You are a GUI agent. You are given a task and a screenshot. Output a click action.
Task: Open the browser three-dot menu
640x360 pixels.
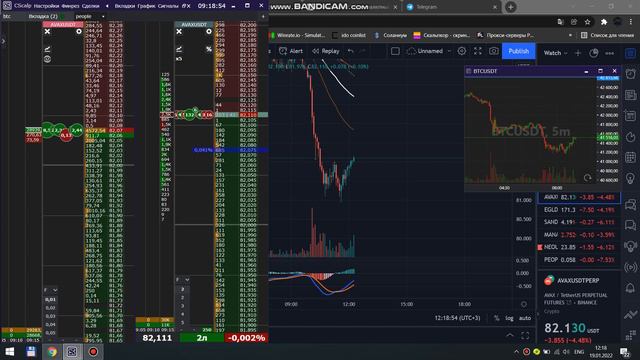click(x=631, y=22)
